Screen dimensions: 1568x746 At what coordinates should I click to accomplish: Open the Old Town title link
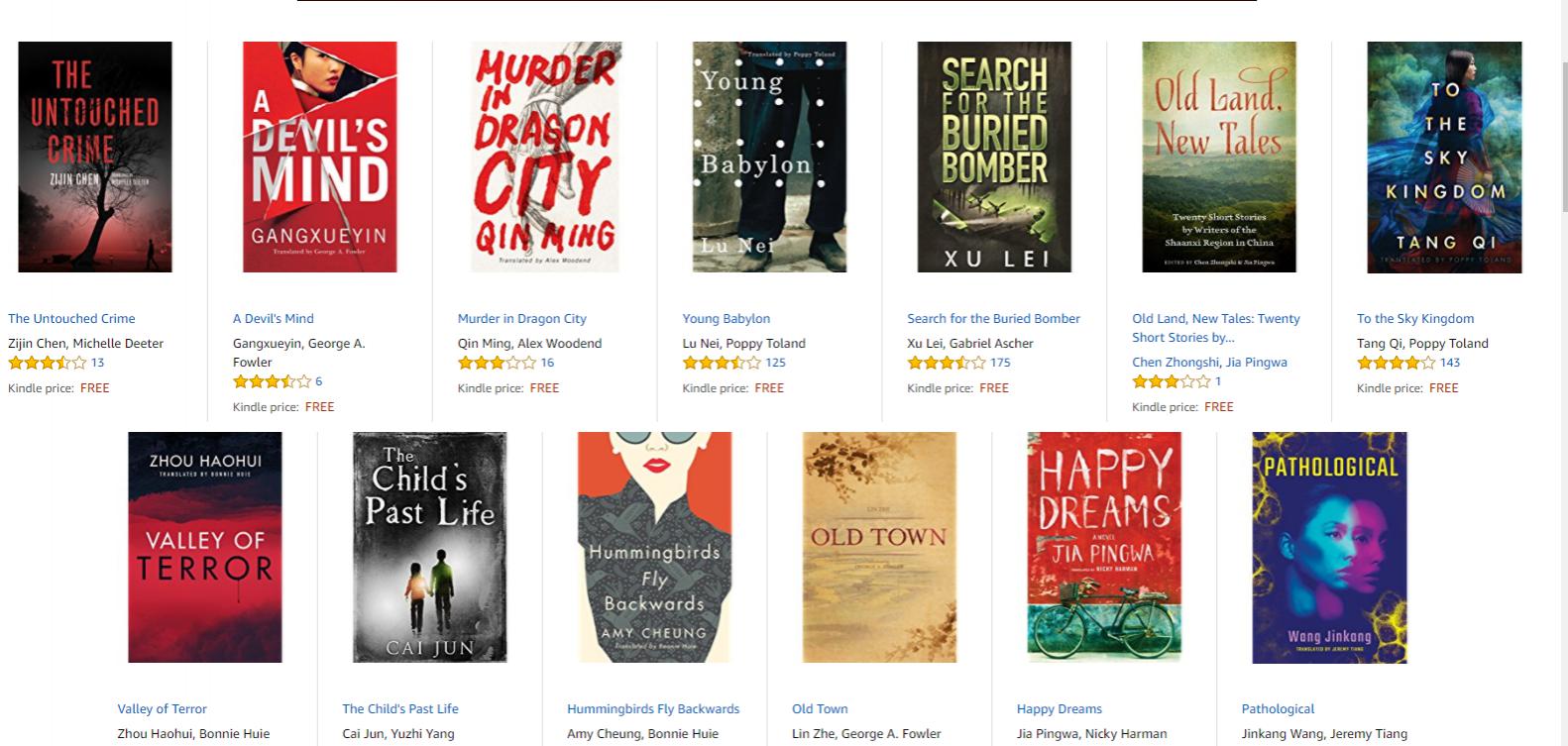(820, 708)
